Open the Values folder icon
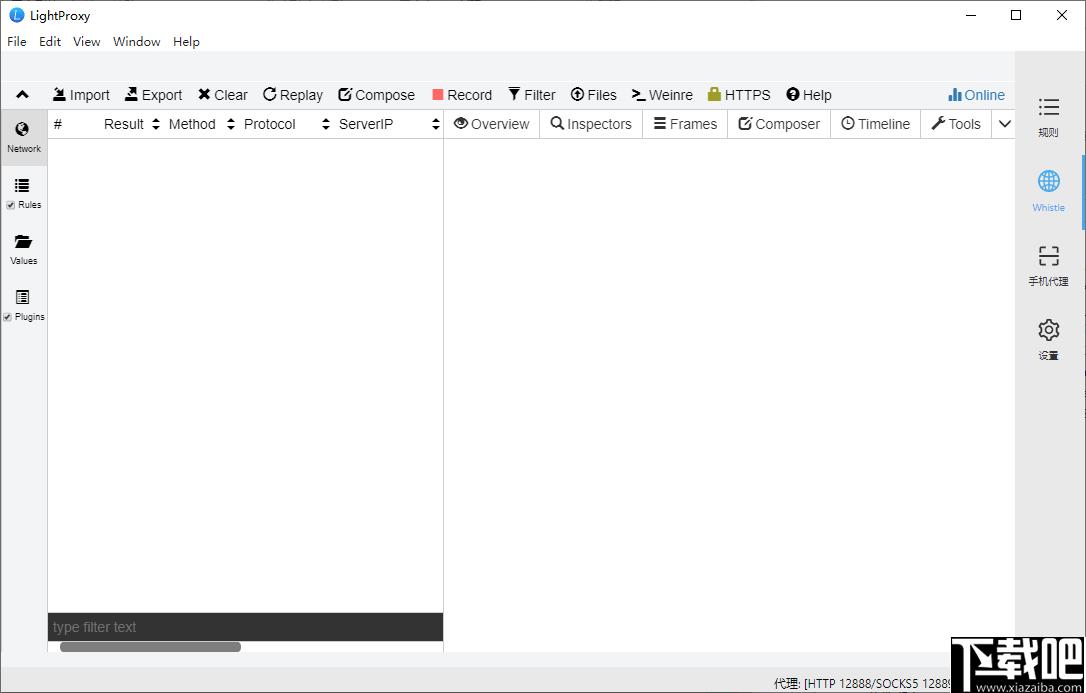 [23, 242]
